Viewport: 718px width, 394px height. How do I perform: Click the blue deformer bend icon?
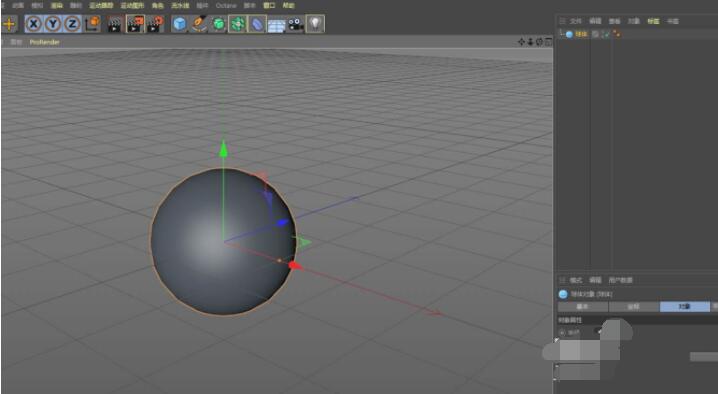click(257, 24)
